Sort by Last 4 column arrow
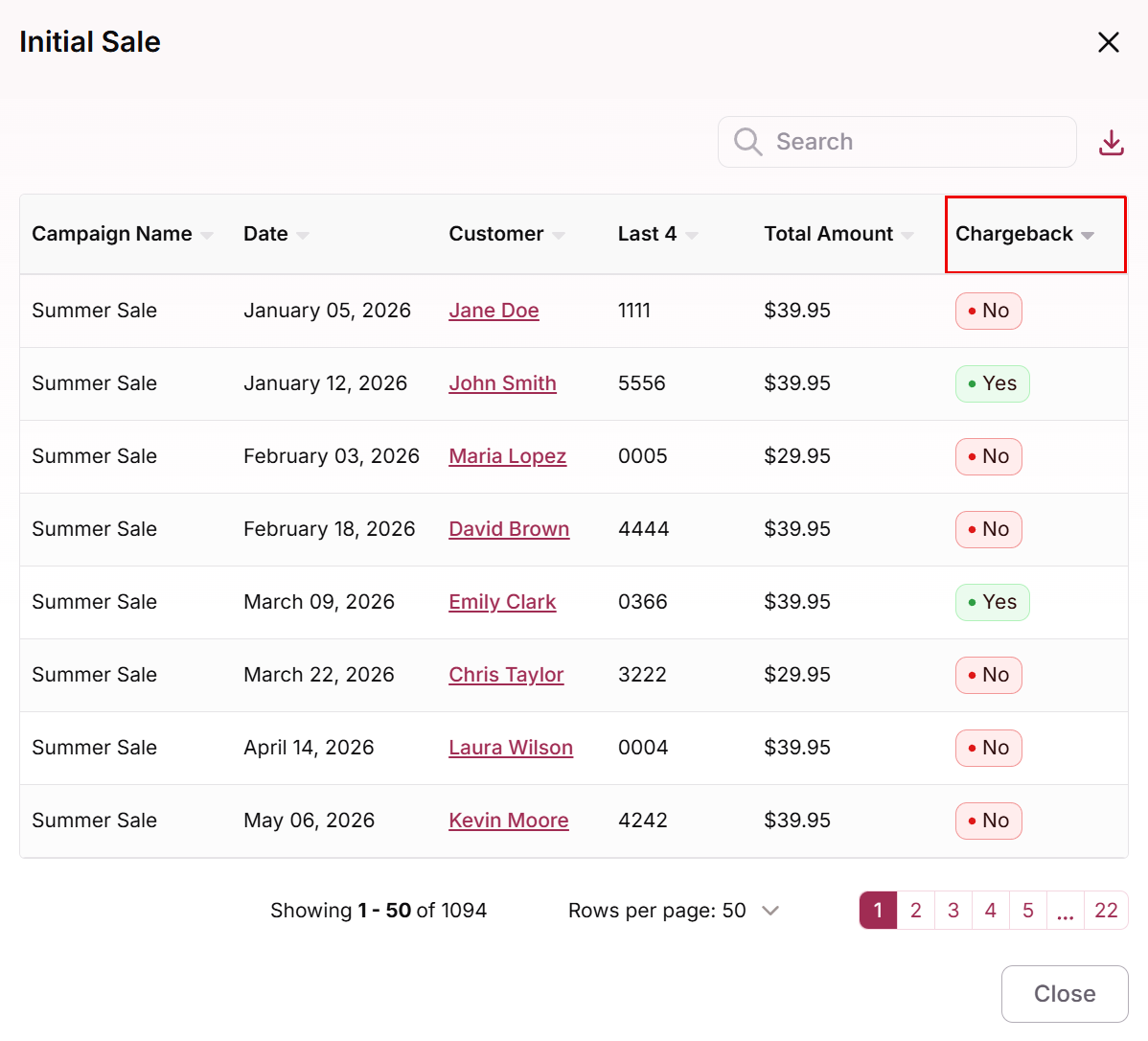The image size is (1148, 1041). pyautogui.click(x=691, y=235)
